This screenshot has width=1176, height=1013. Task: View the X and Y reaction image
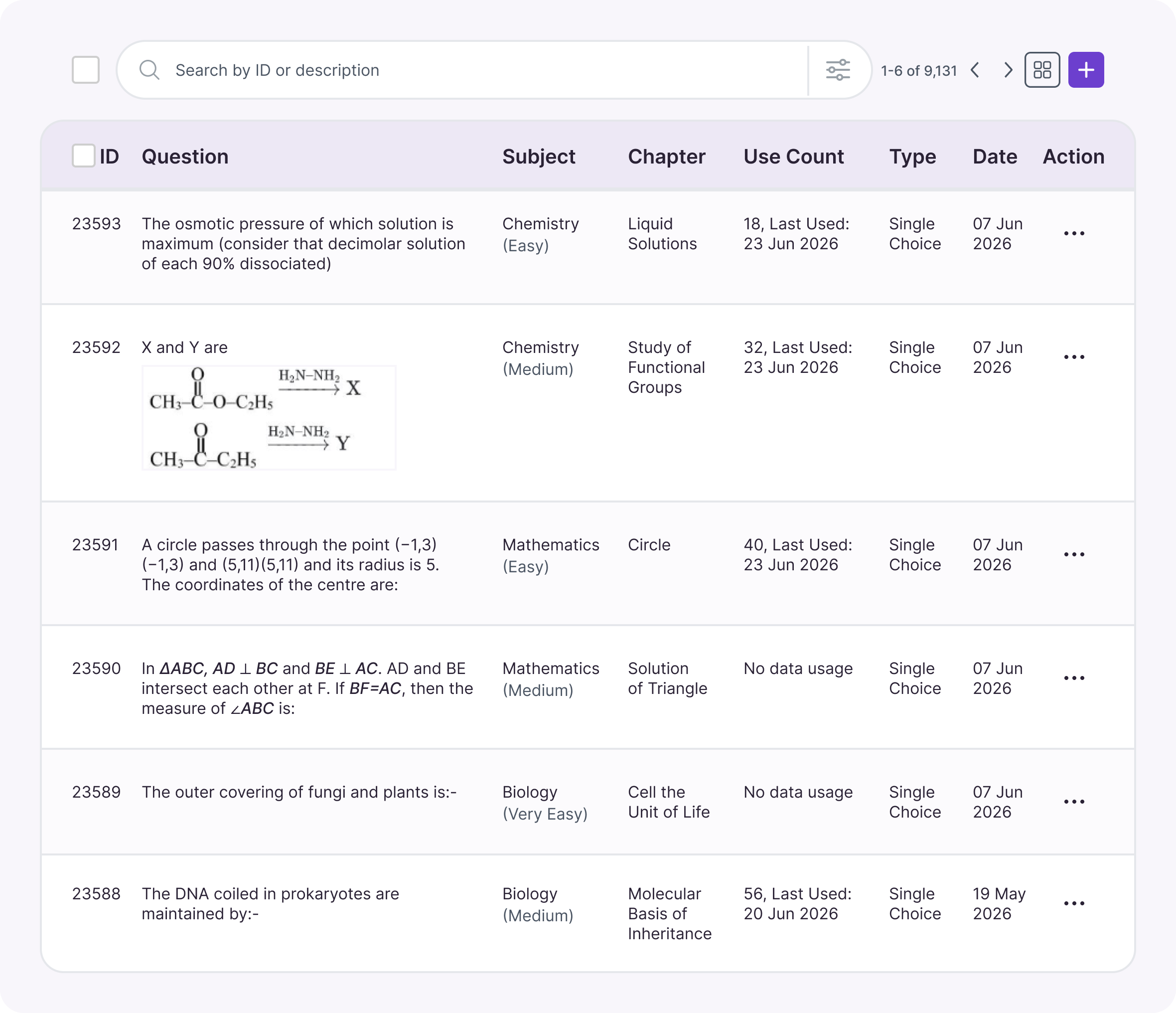(269, 417)
